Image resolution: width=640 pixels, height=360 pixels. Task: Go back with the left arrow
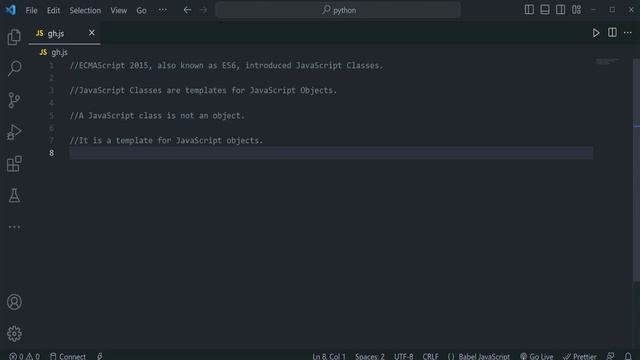(187, 10)
